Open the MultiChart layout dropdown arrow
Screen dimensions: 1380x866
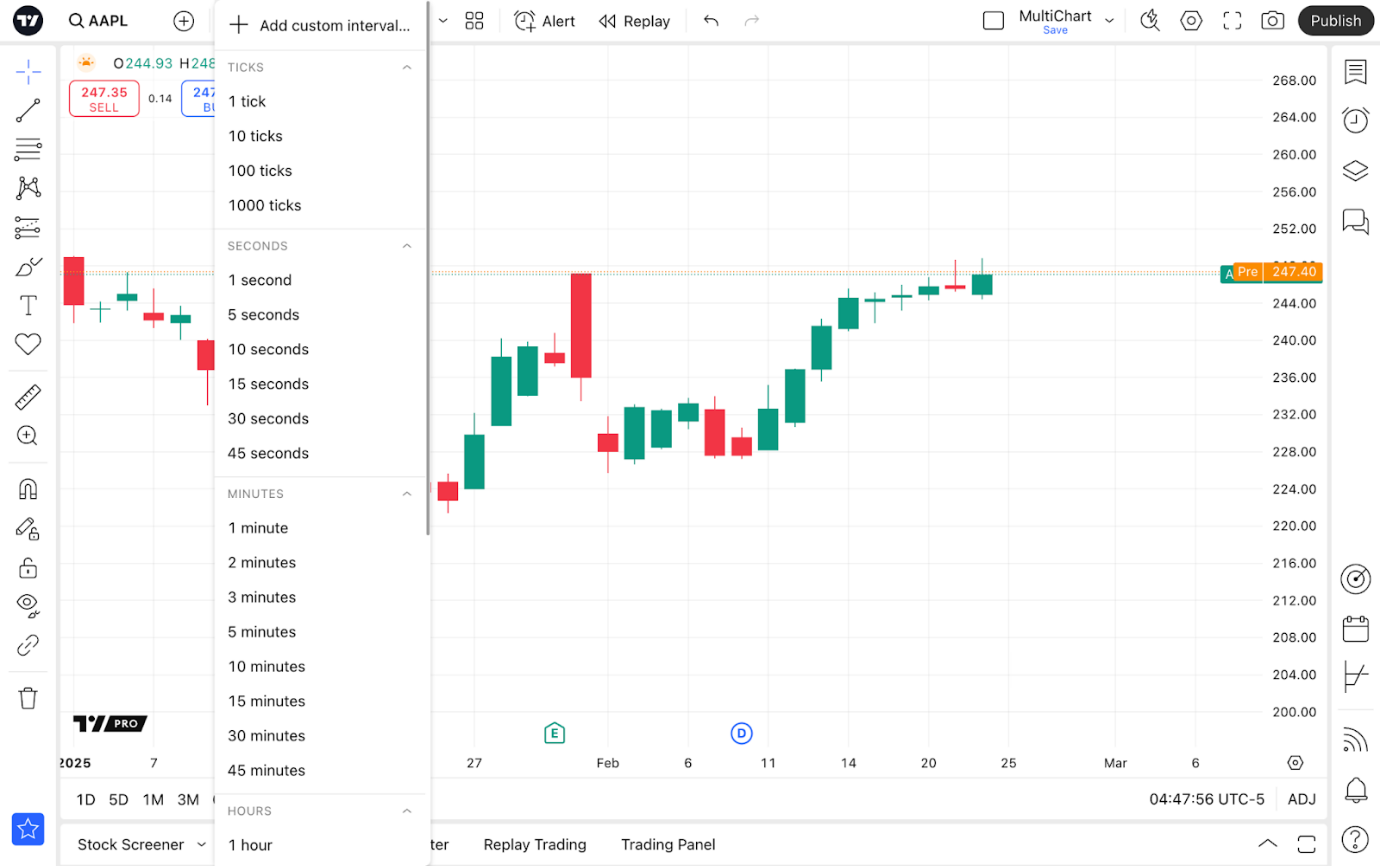(1109, 21)
